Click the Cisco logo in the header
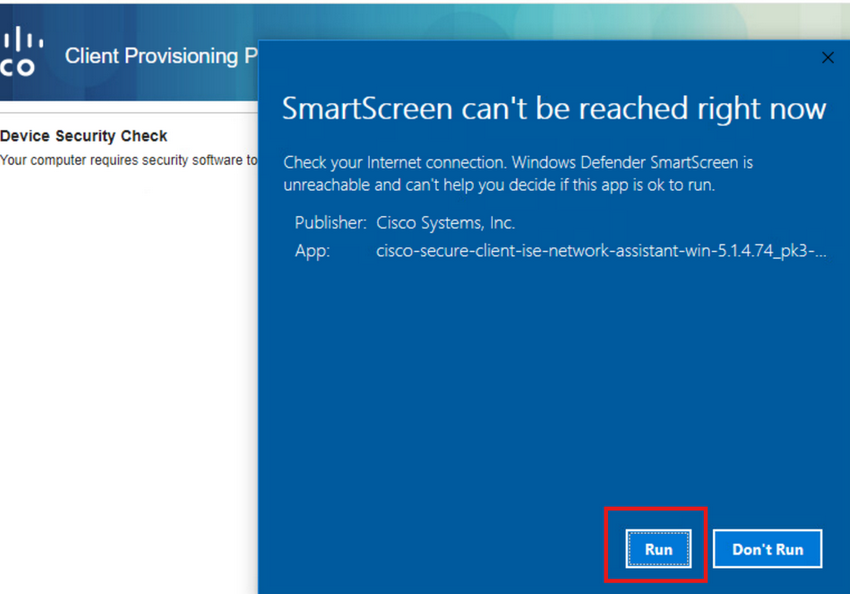 pos(22,52)
